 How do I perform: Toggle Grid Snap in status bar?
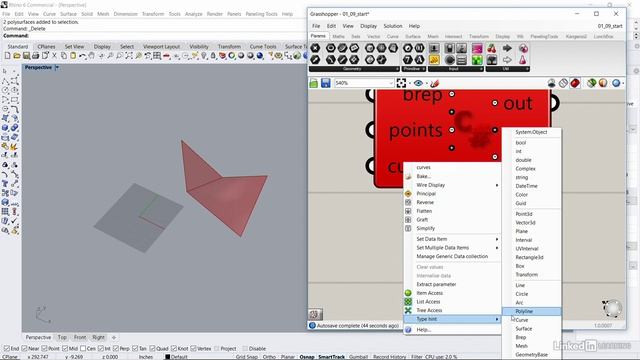pos(247,357)
